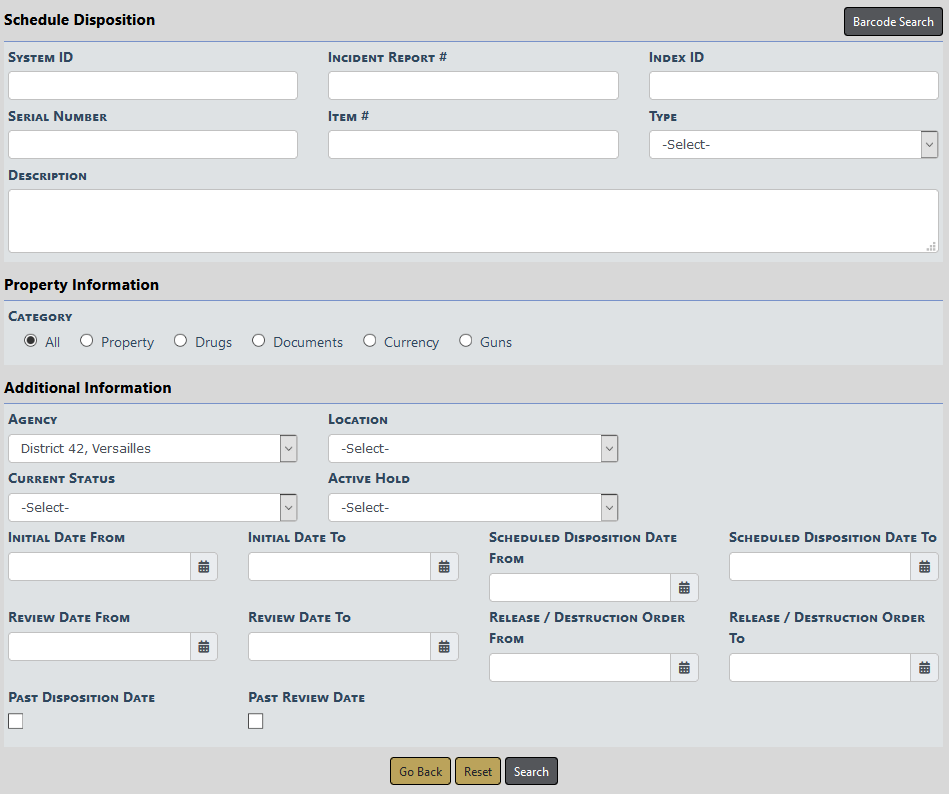949x794 pixels.
Task: Click the Reset button
Action: (x=478, y=771)
